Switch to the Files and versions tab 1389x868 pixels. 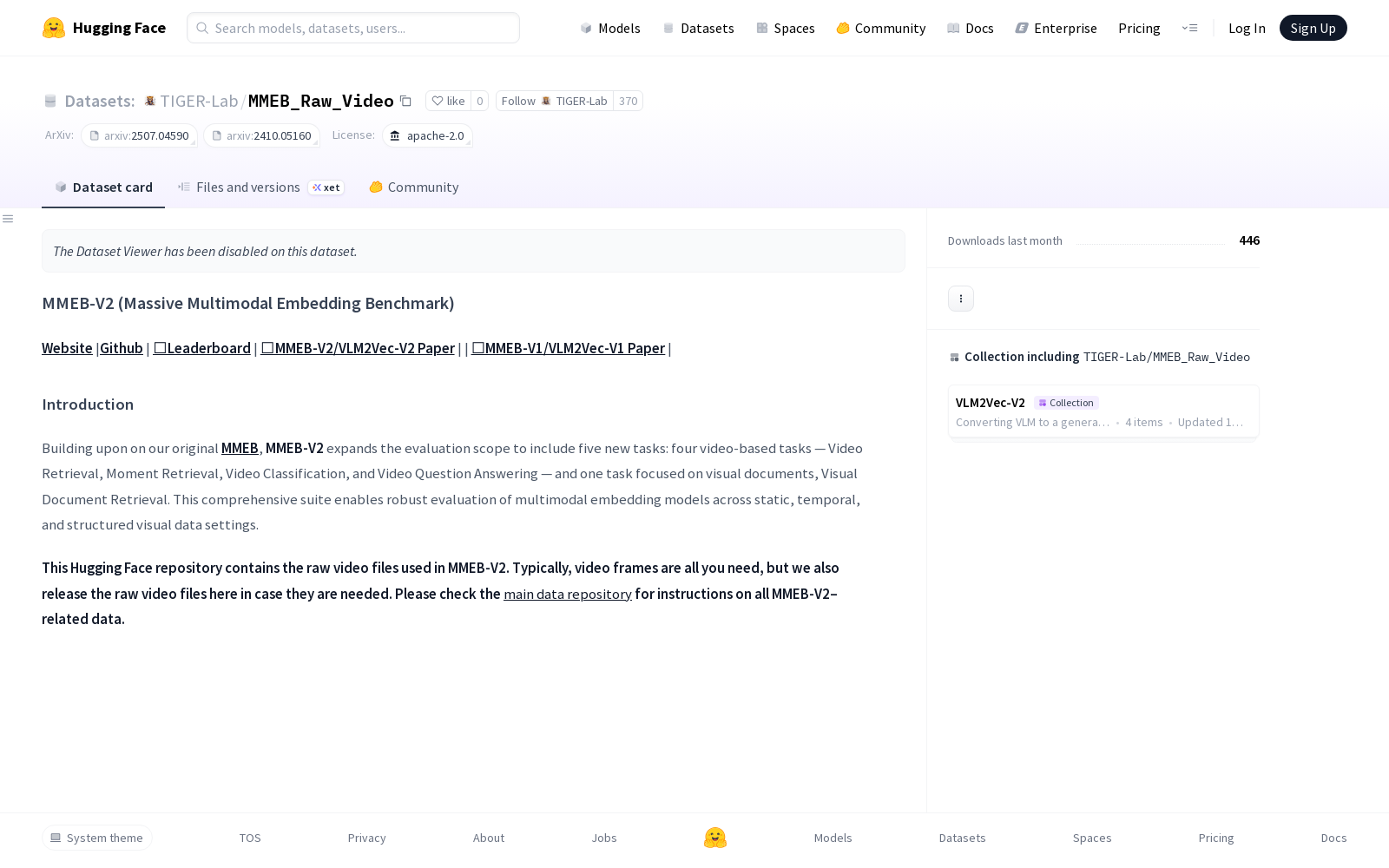click(x=260, y=187)
